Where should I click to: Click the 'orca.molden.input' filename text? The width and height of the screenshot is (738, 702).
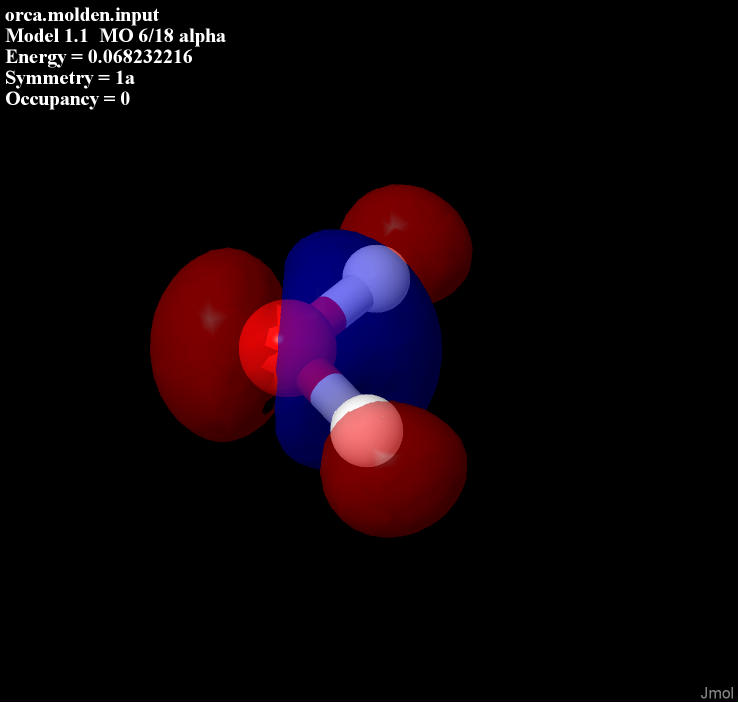point(82,15)
